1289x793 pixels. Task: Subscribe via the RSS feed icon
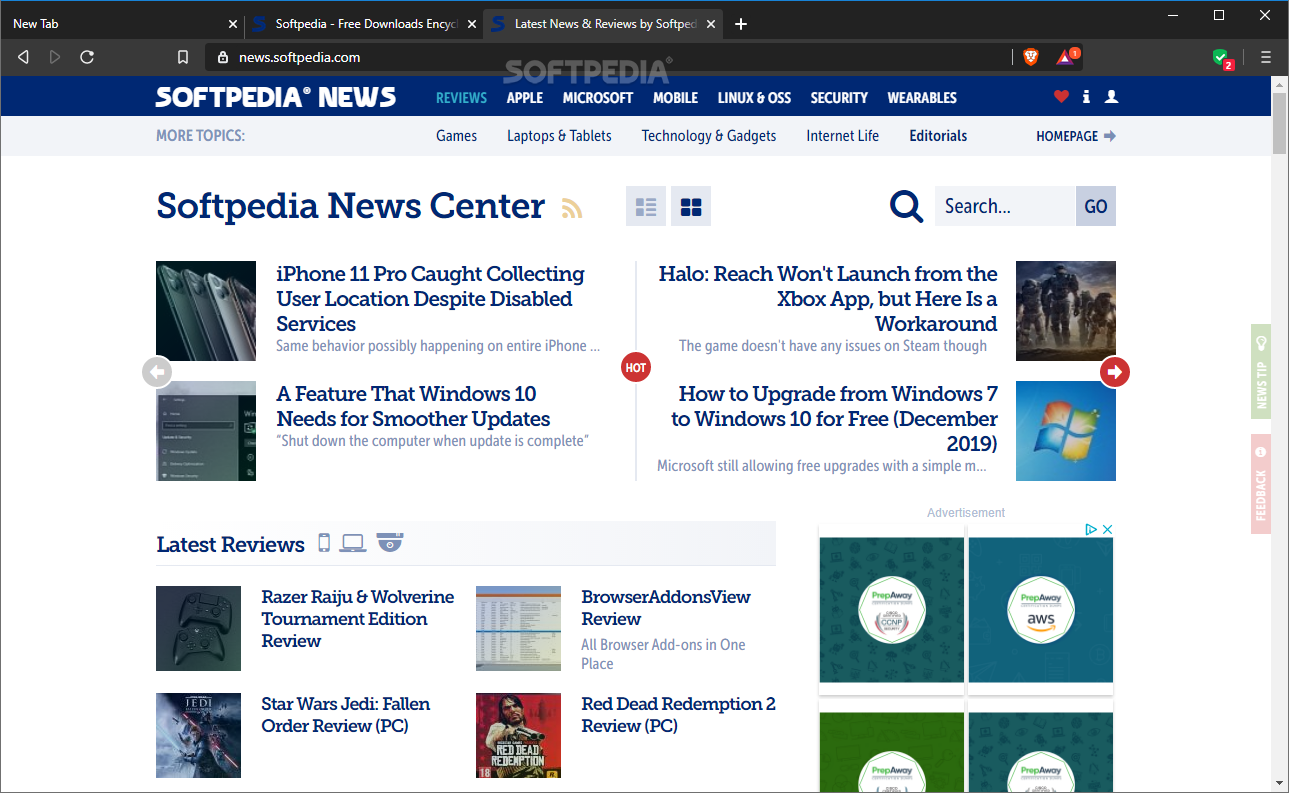point(571,208)
